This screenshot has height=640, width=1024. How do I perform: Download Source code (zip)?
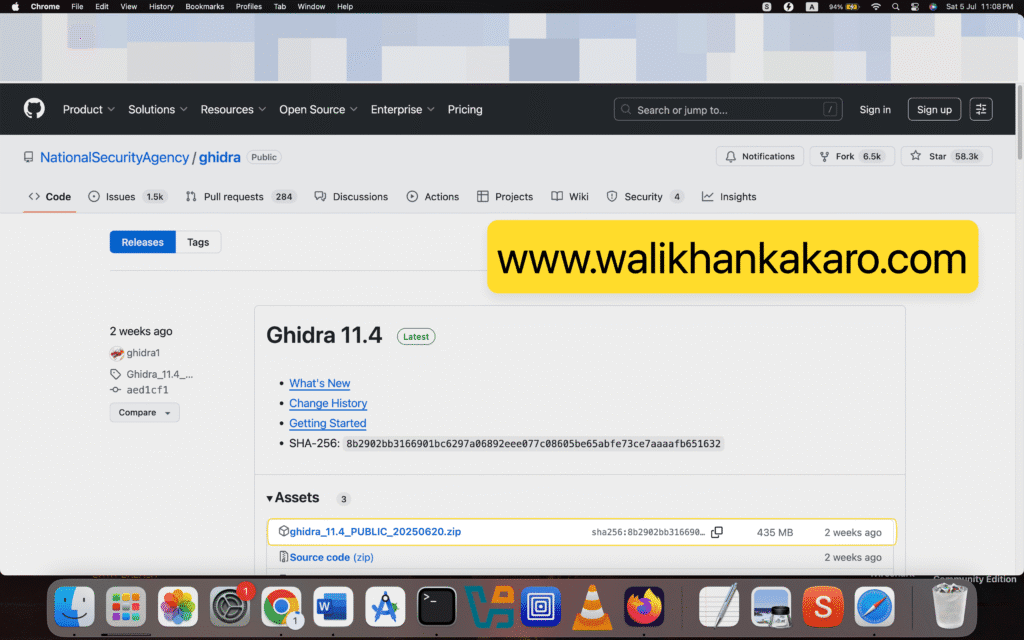point(331,557)
